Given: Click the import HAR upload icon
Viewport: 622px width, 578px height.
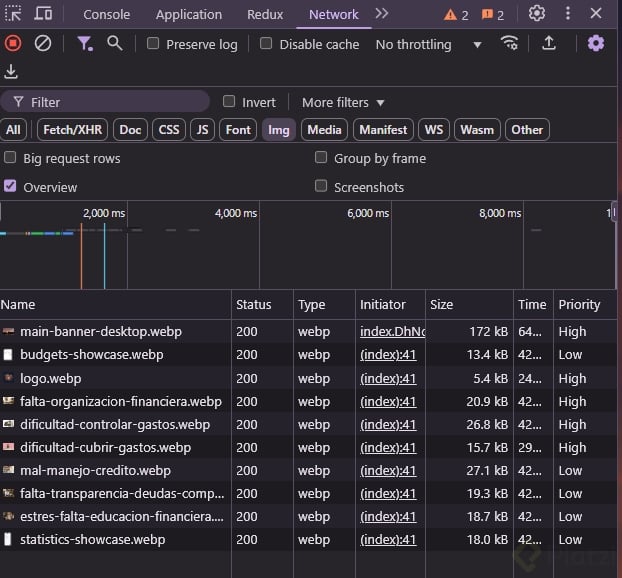Looking at the screenshot, I should click(549, 43).
